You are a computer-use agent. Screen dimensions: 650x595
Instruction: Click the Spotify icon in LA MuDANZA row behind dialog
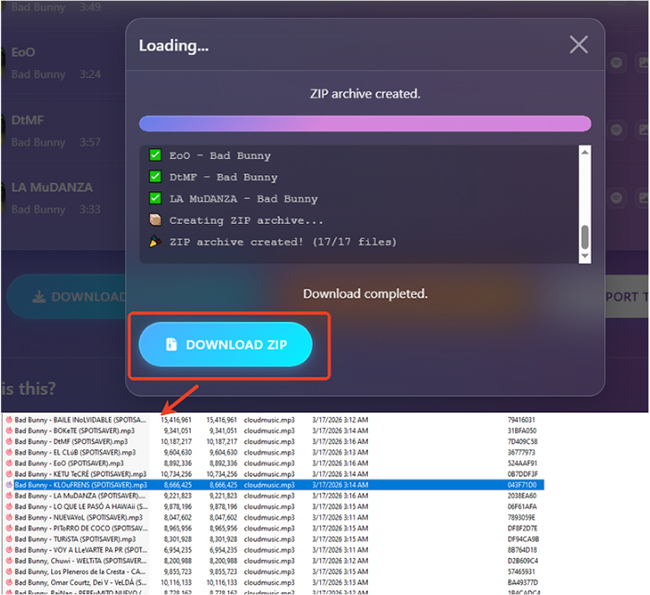[x=616, y=197]
